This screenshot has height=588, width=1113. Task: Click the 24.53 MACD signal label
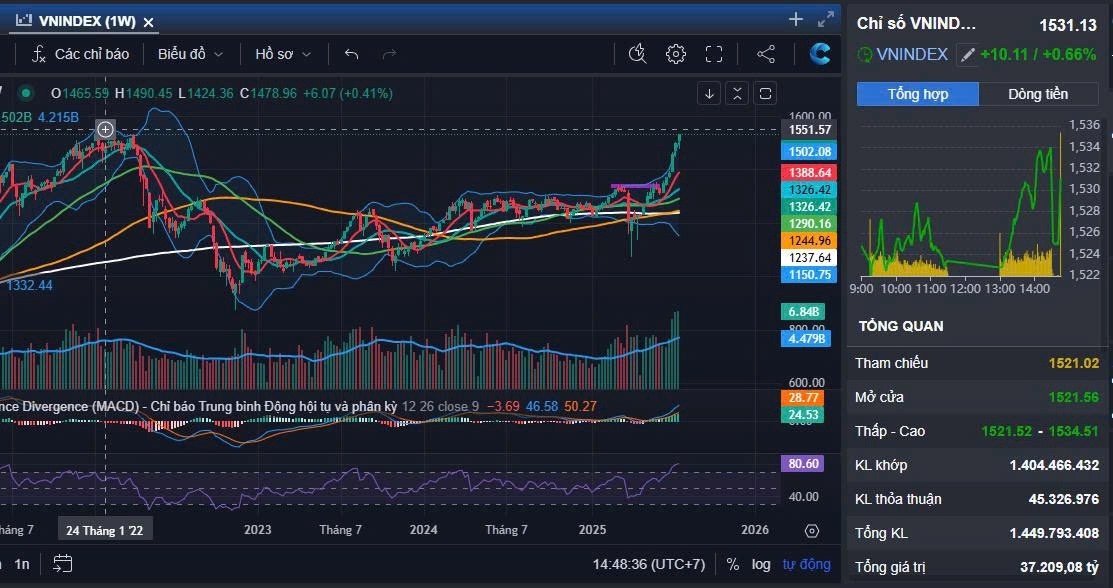pos(802,415)
